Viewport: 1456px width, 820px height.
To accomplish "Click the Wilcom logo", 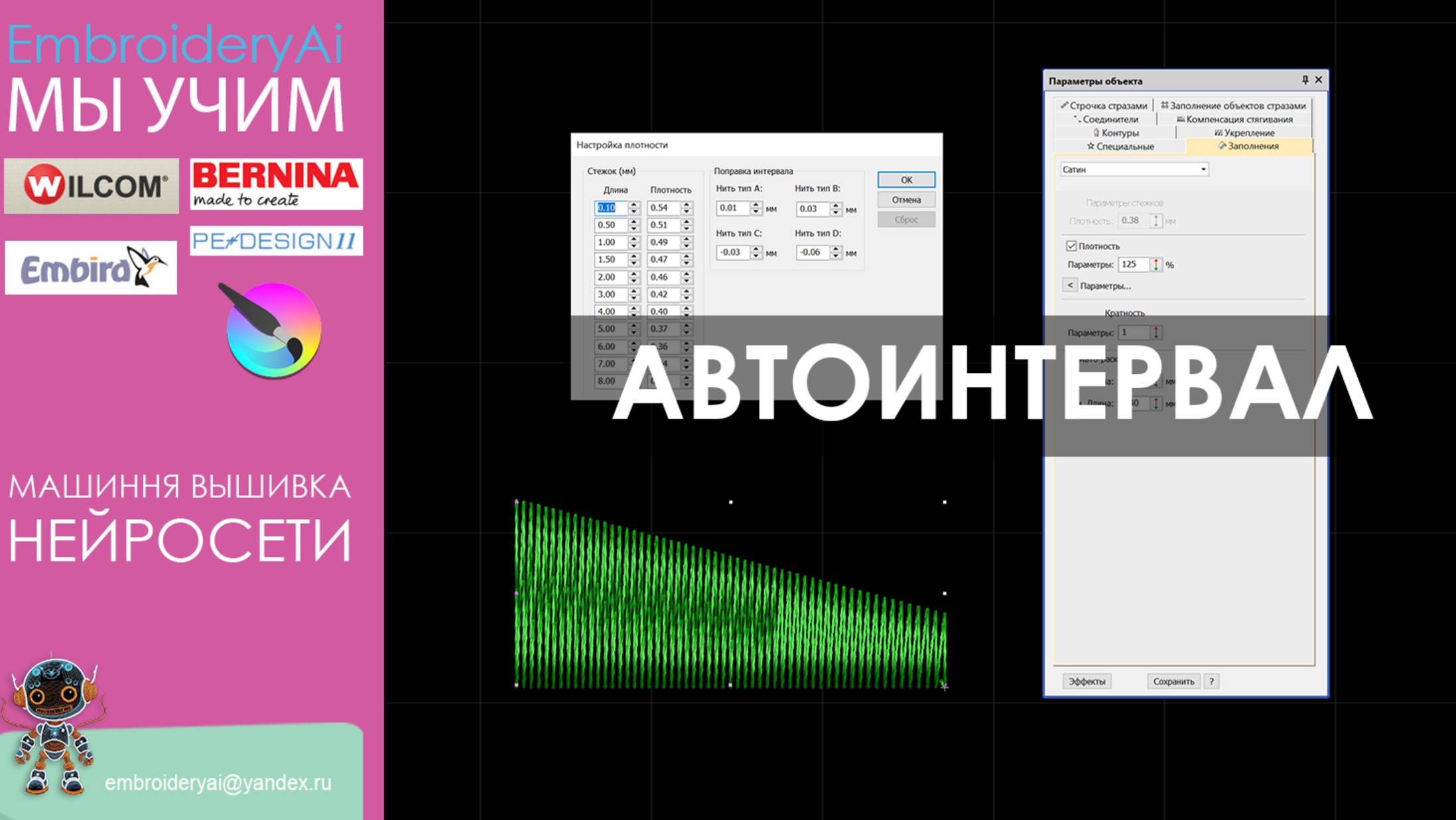I will [x=92, y=186].
